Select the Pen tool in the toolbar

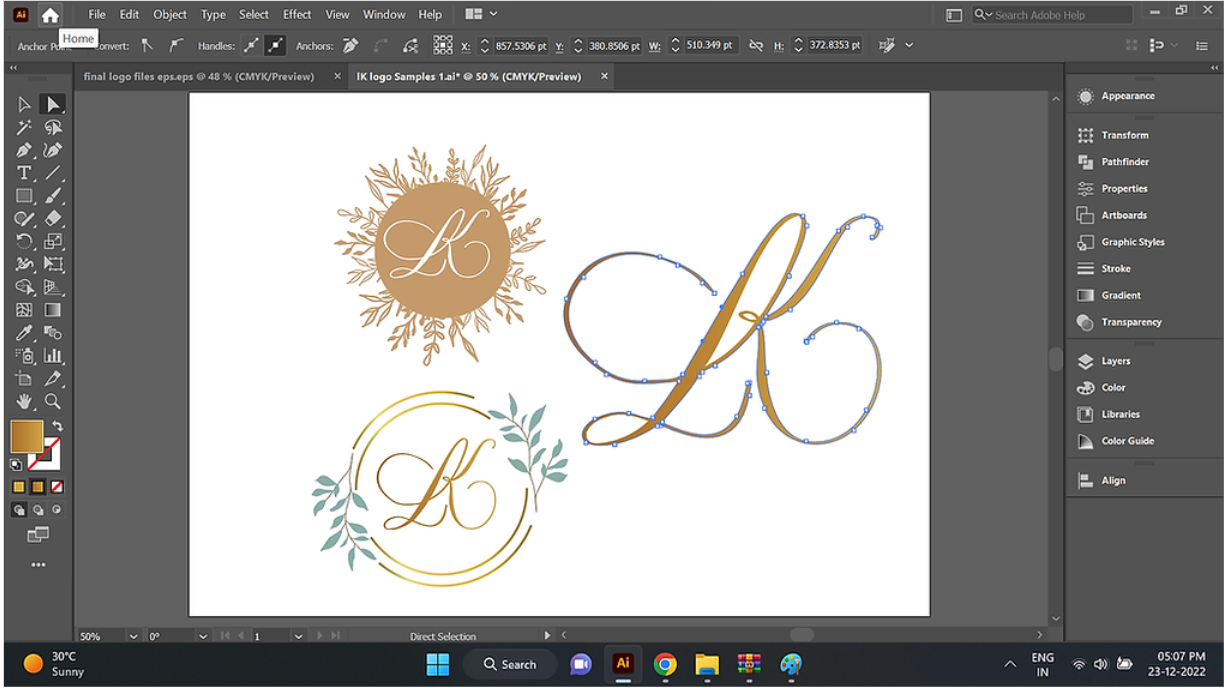pyautogui.click(x=23, y=150)
